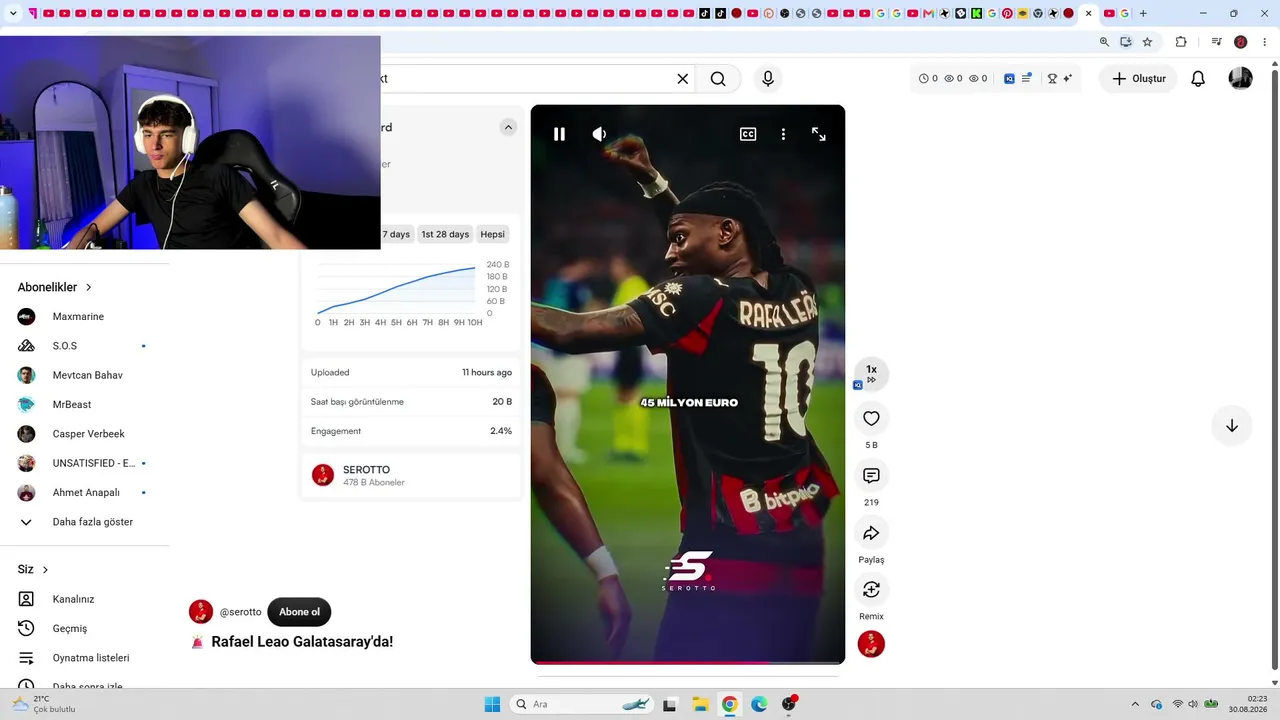Open a new Chrome tab

(1143, 13)
